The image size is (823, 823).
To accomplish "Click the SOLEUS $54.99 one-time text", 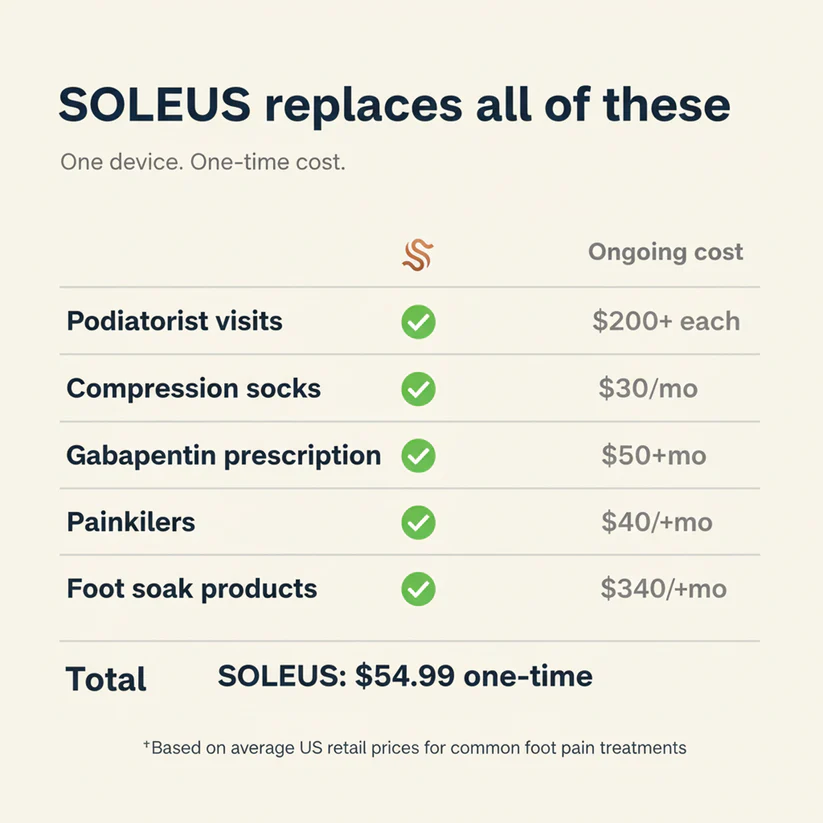I will click(x=405, y=676).
